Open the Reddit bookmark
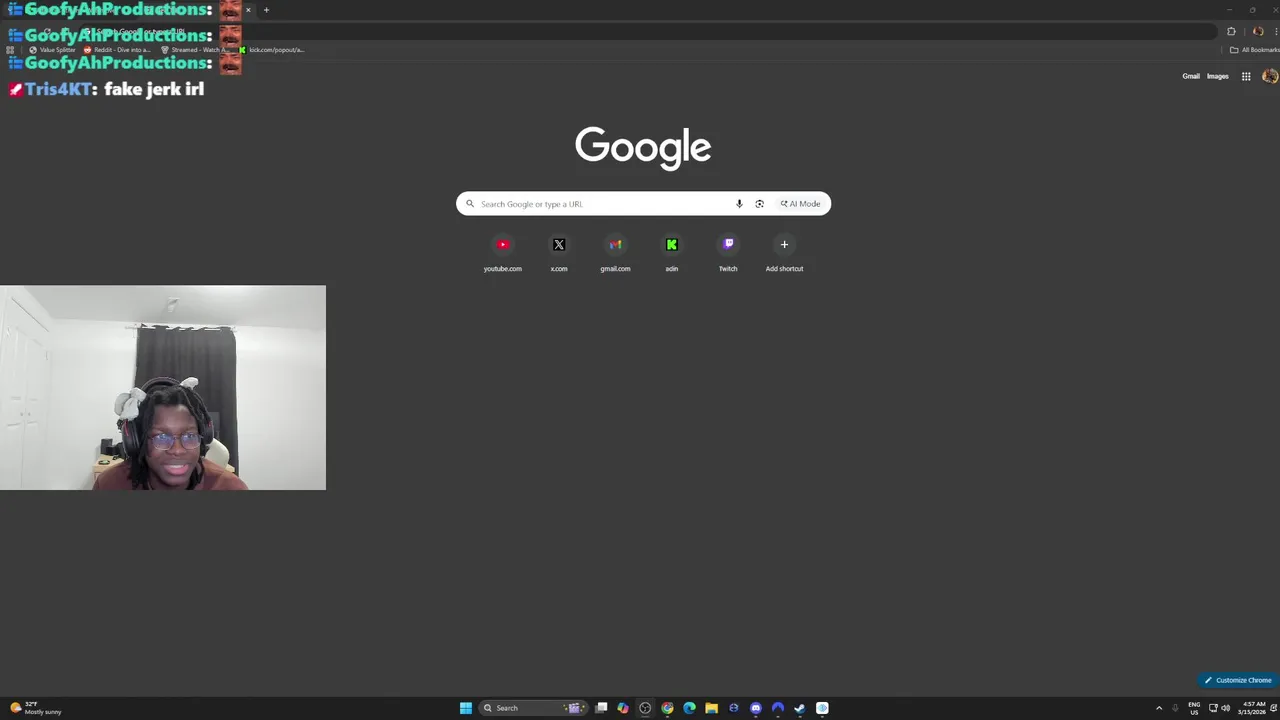 point(117,50)
